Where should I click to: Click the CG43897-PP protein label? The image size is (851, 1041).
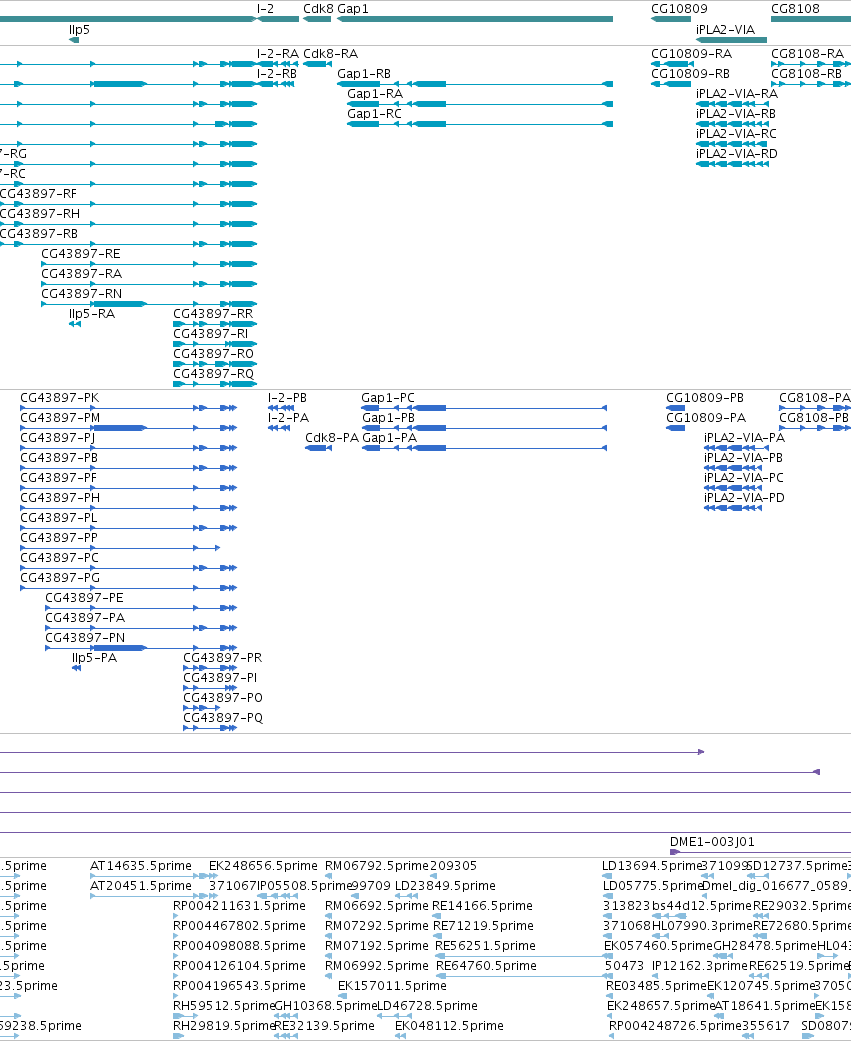(59, 537)
